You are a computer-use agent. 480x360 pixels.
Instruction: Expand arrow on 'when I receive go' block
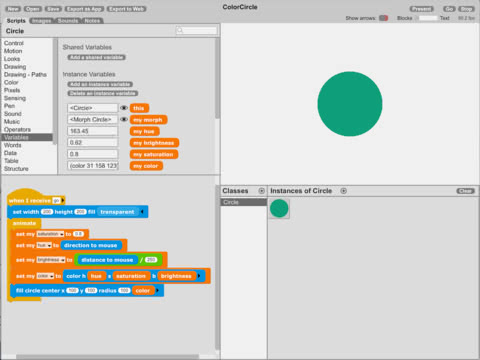pos(63,200)
